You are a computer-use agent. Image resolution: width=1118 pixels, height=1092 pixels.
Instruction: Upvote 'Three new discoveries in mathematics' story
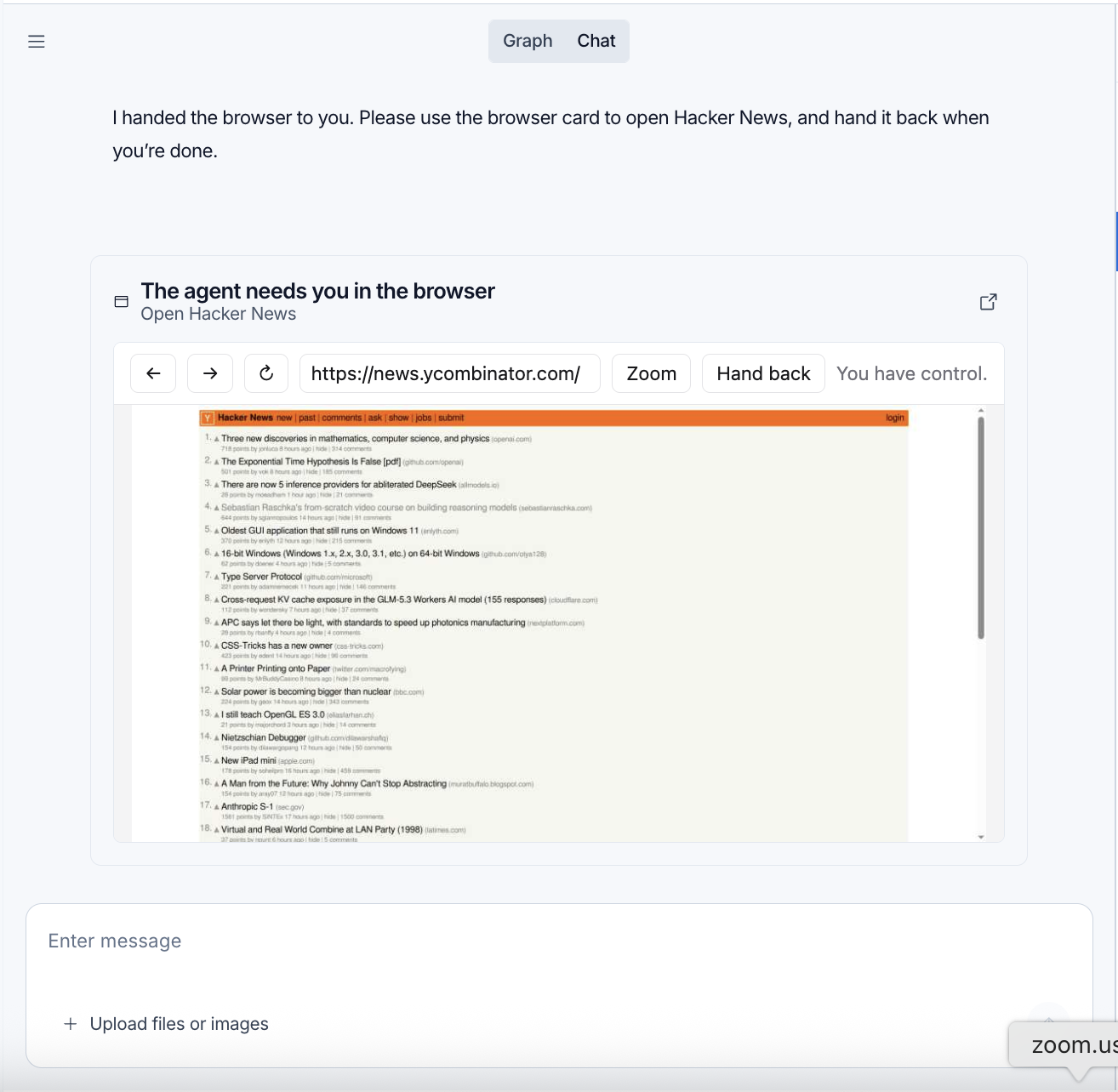217,440
